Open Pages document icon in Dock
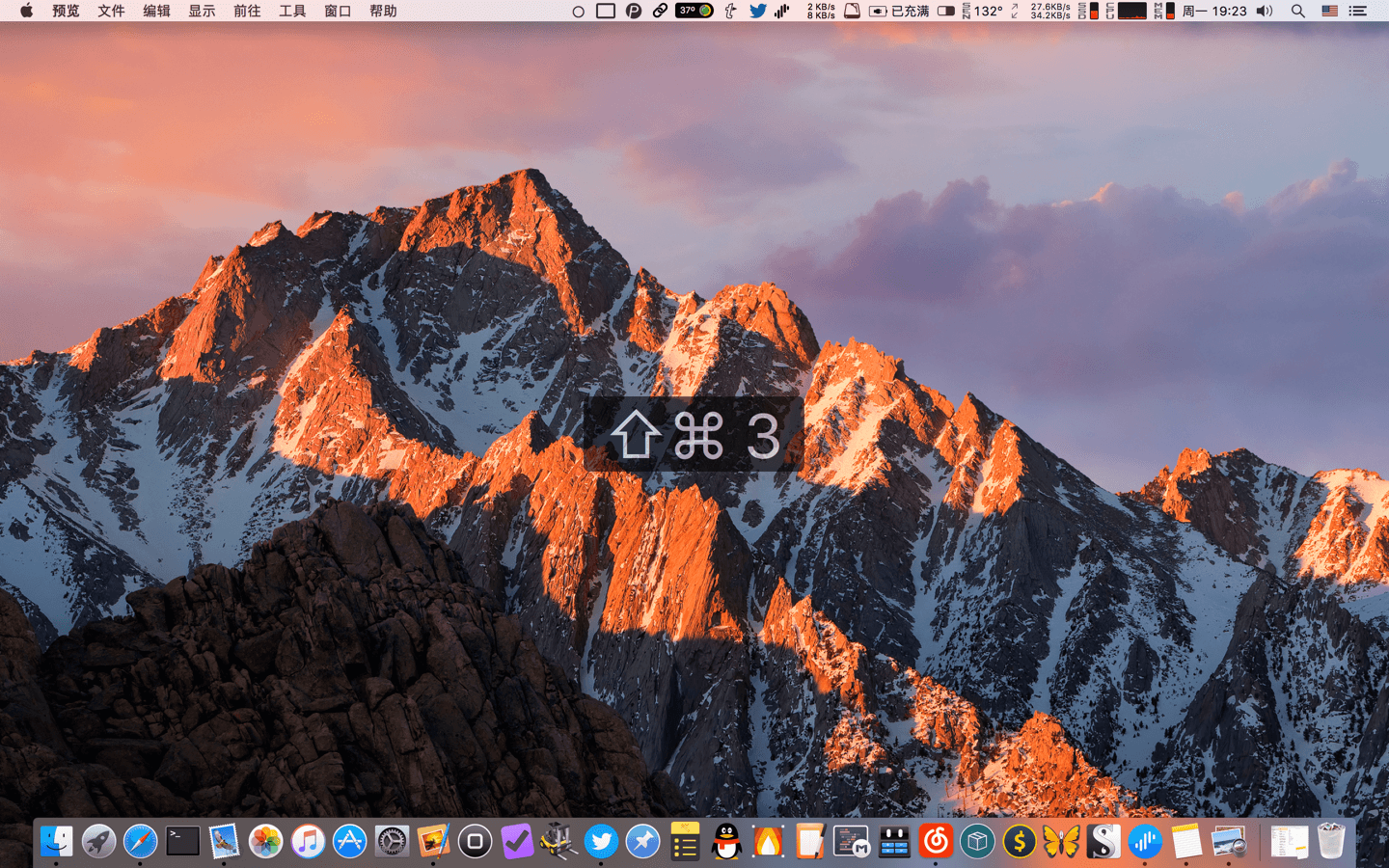Image resolution: width=1389 pixels, height=868 pixels. [810, 841]
